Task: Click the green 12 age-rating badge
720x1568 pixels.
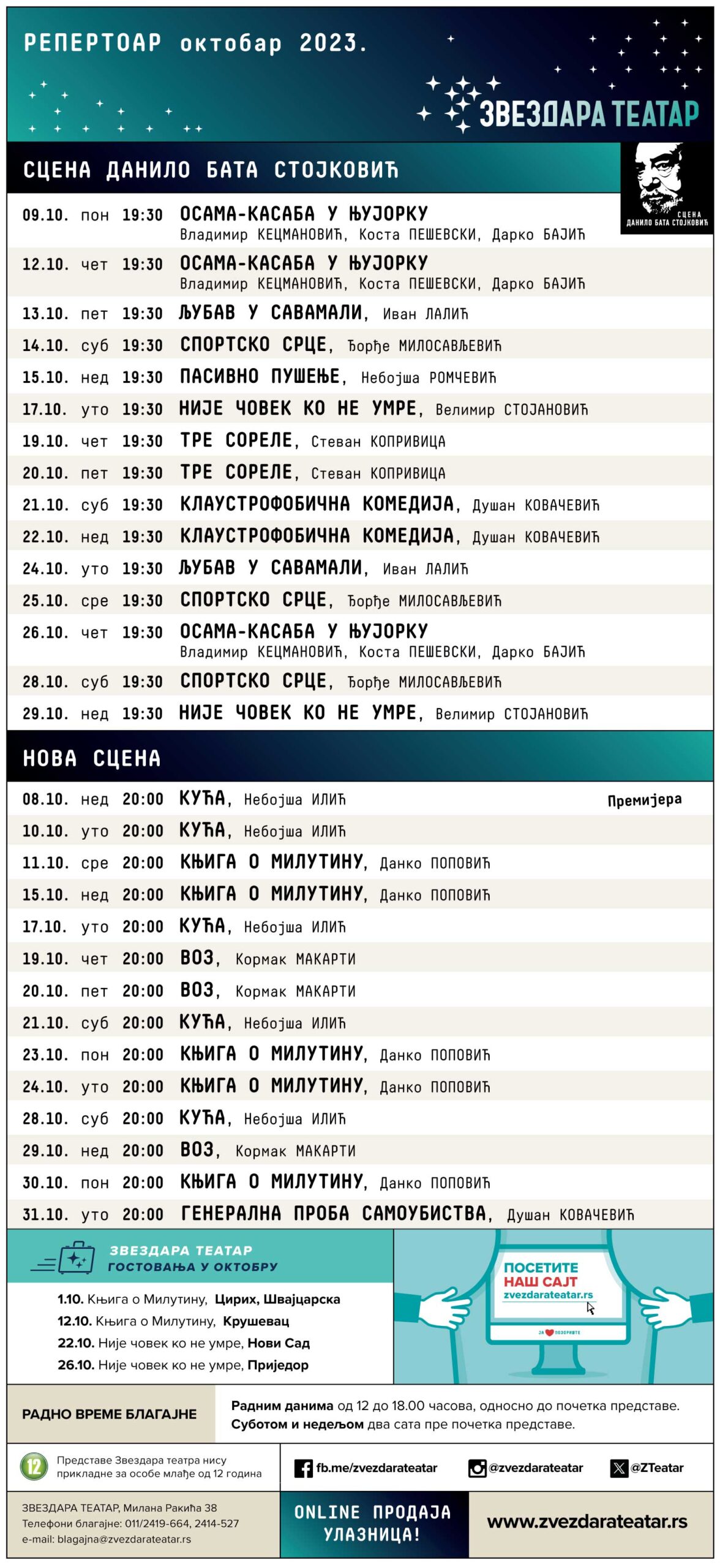Action: pos(34,1467)
